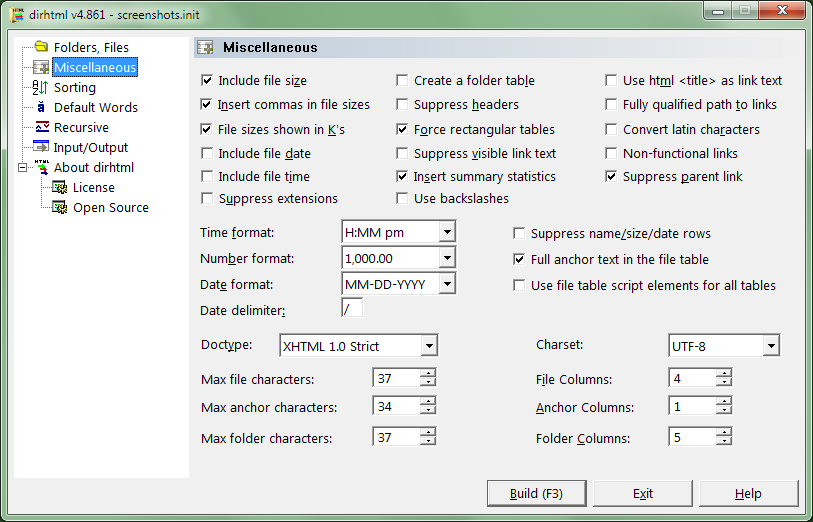Increase Max folder characters with up arrow

pyautogui.click(x=428, y=432)
